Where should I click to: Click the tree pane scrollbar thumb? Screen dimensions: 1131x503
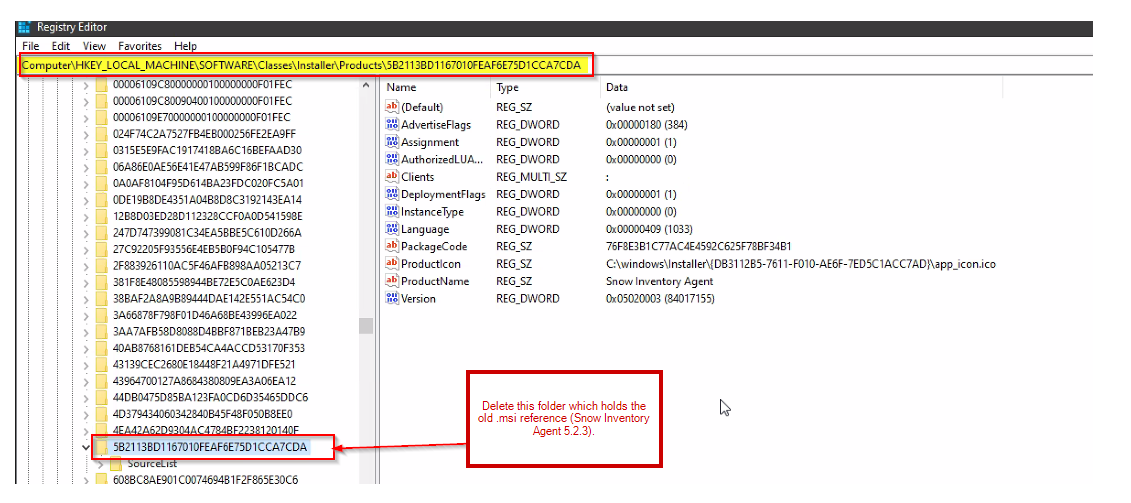click(x=366, y=326)
